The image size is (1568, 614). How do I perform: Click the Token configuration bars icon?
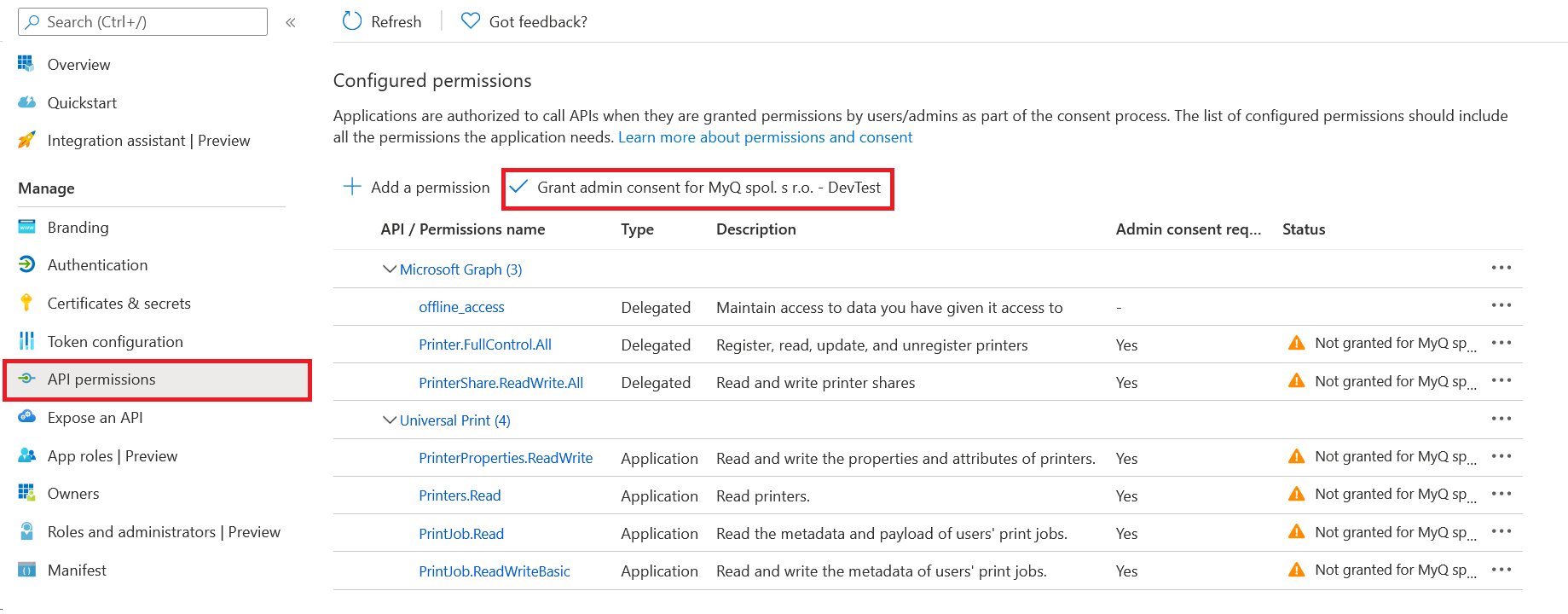pyautogui.click(x=27, y=341)
